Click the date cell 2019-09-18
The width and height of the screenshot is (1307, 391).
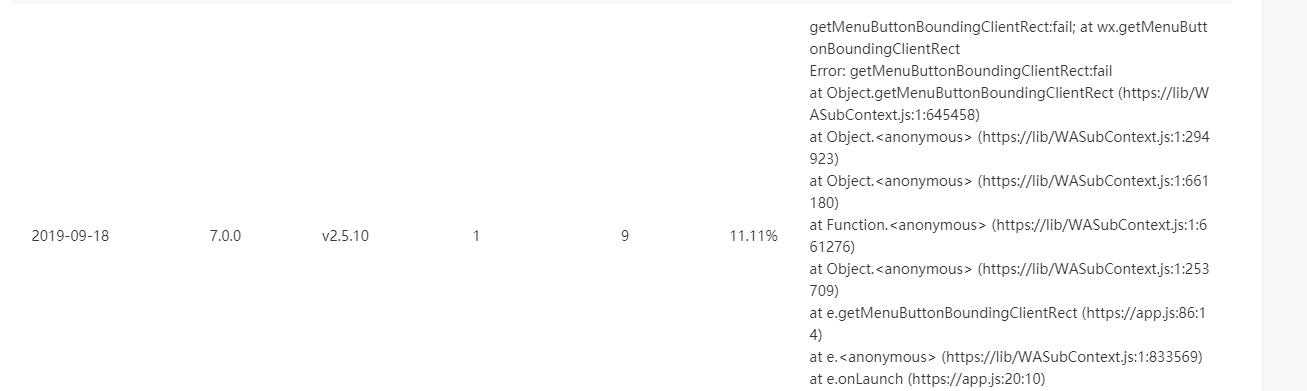coord(70,236)
